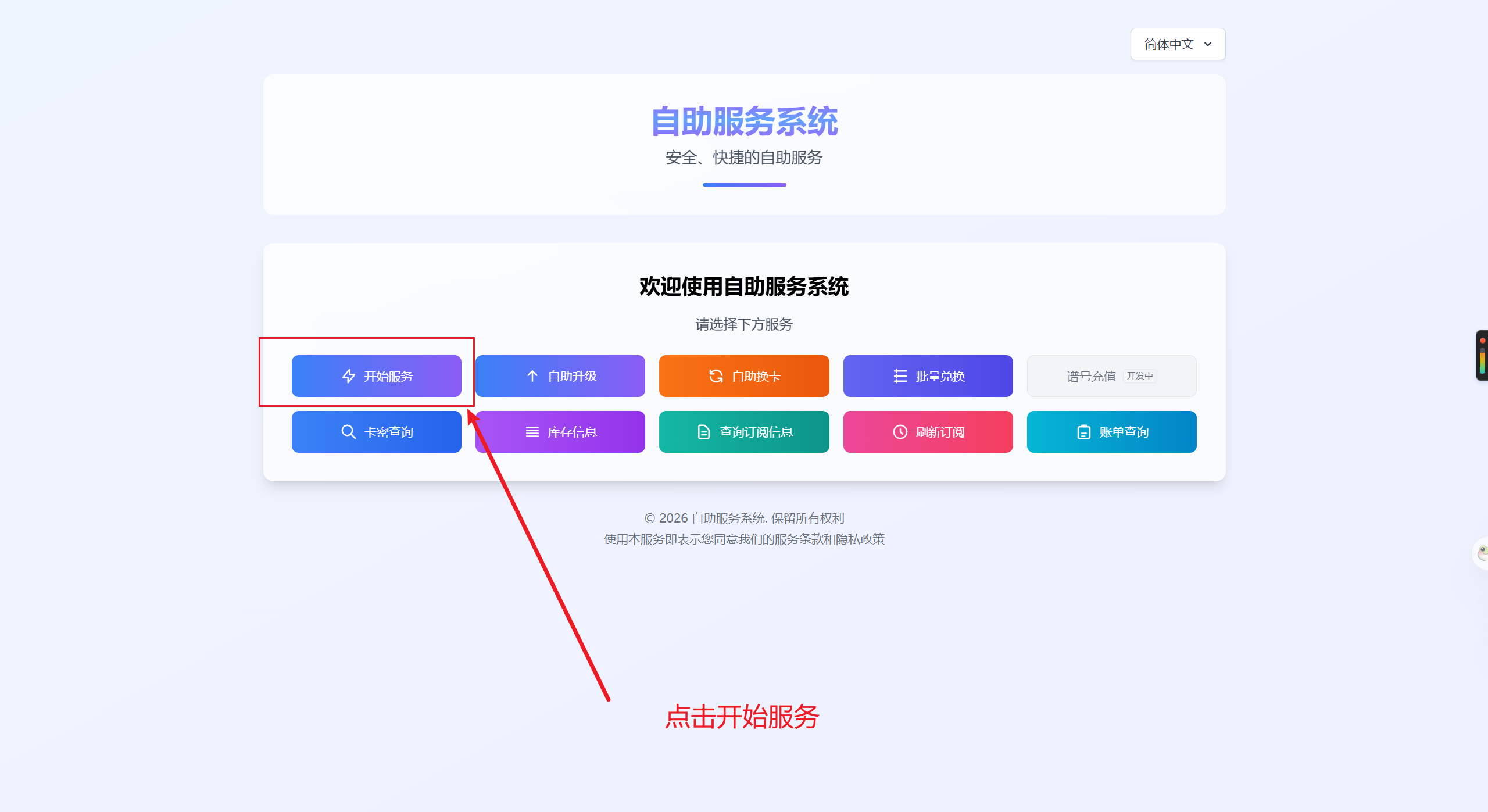1488x812 pixels.
Task: Open 卡密查询 button text
Action: (388, 432)
